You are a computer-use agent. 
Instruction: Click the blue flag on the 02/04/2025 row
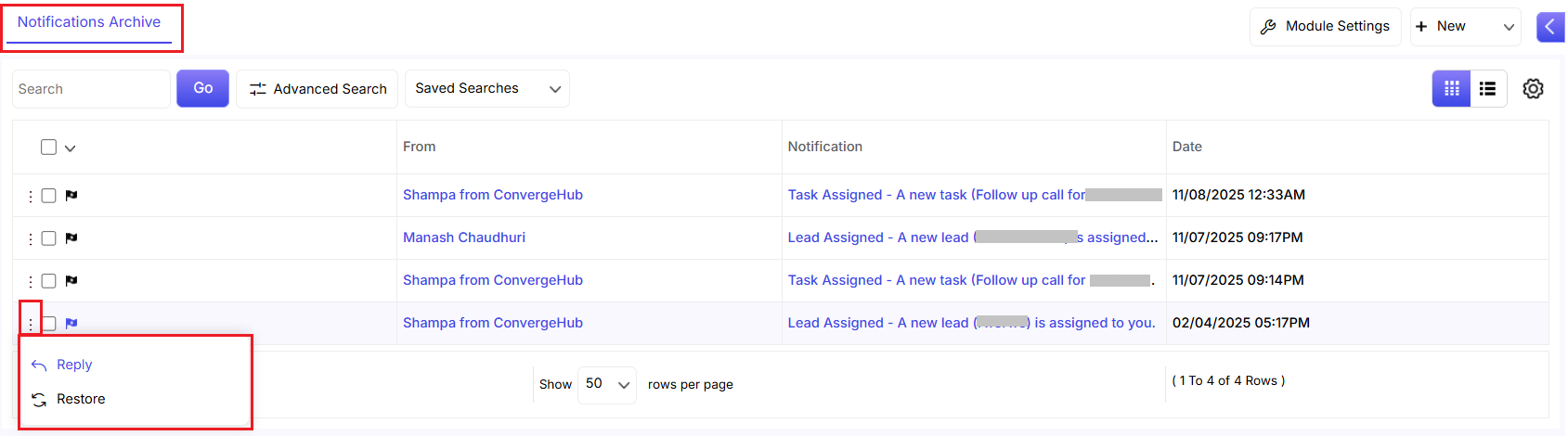(x=71, y=324)
